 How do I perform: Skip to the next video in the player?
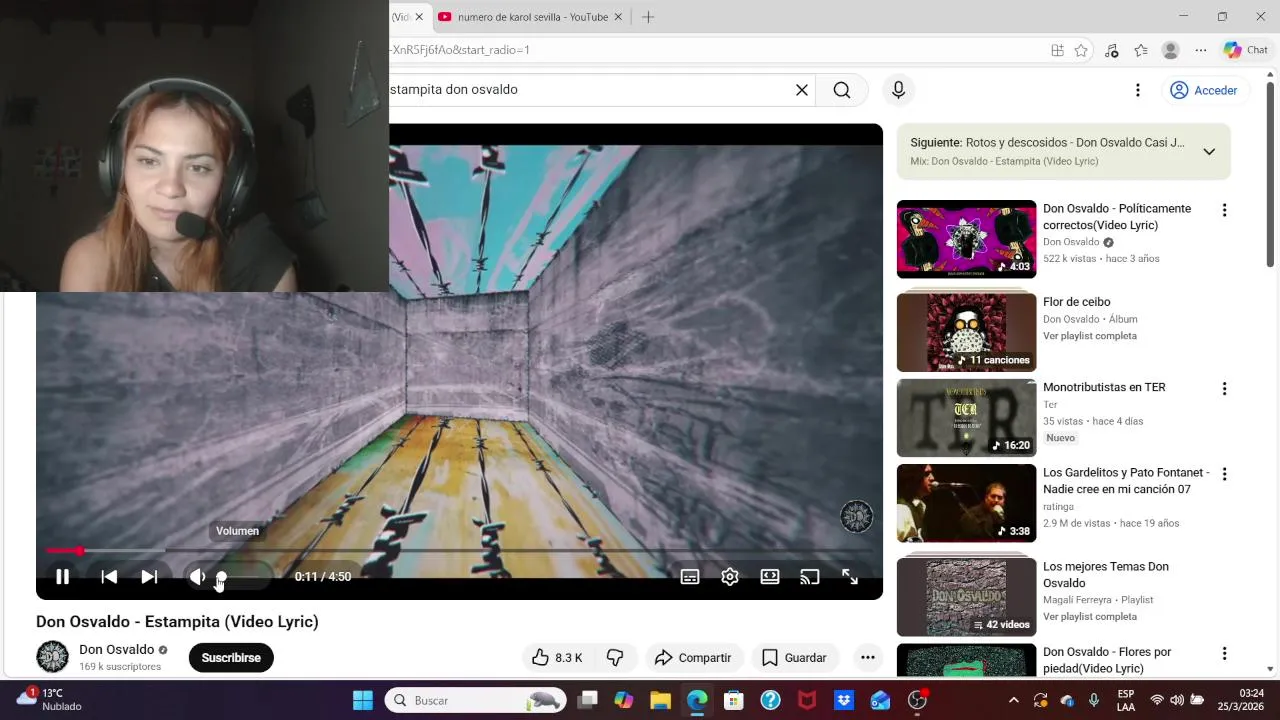pos(149,577)
